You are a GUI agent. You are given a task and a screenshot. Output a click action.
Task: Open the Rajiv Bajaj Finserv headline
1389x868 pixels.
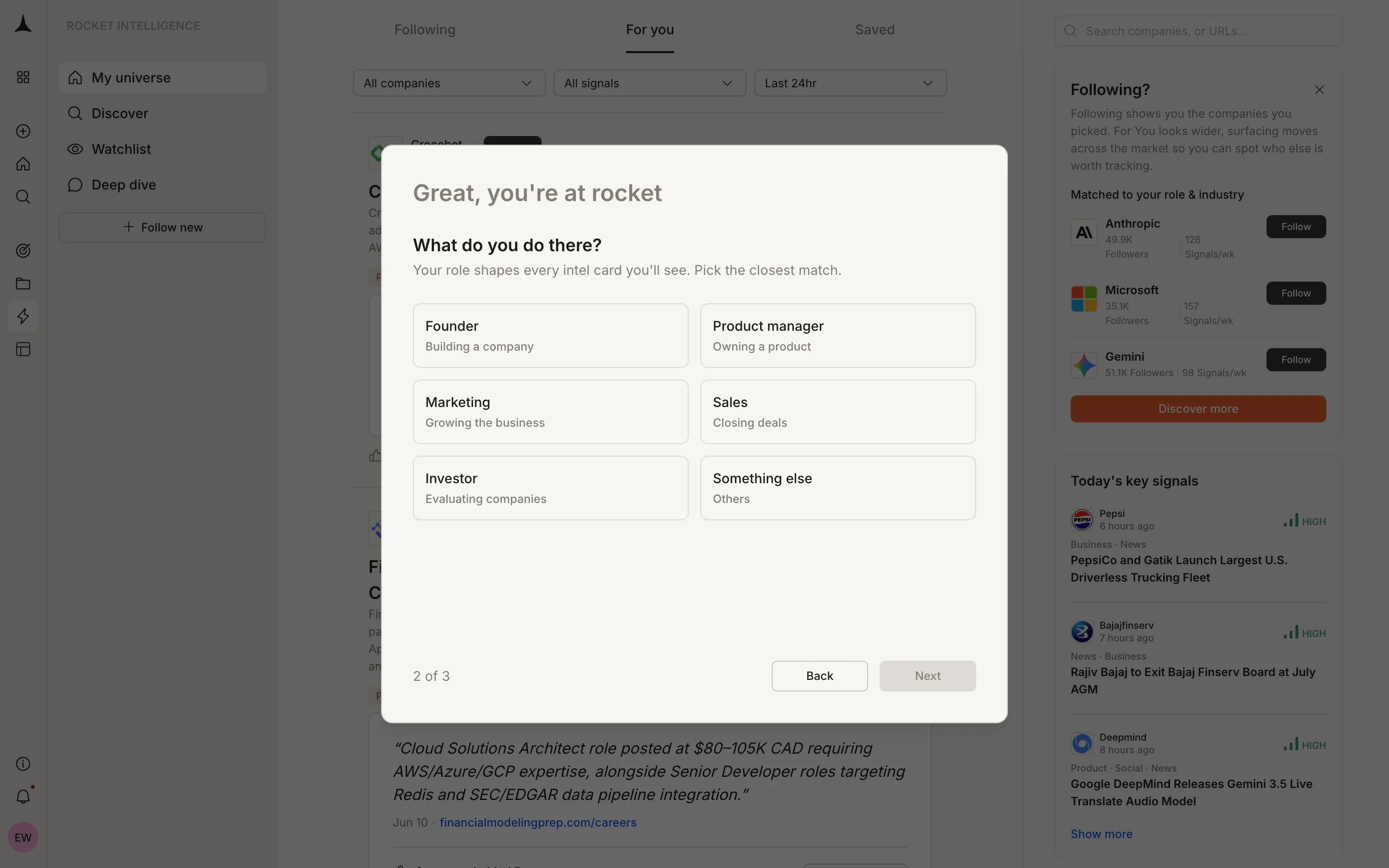pyautogui.click(x=1193, y=680)
